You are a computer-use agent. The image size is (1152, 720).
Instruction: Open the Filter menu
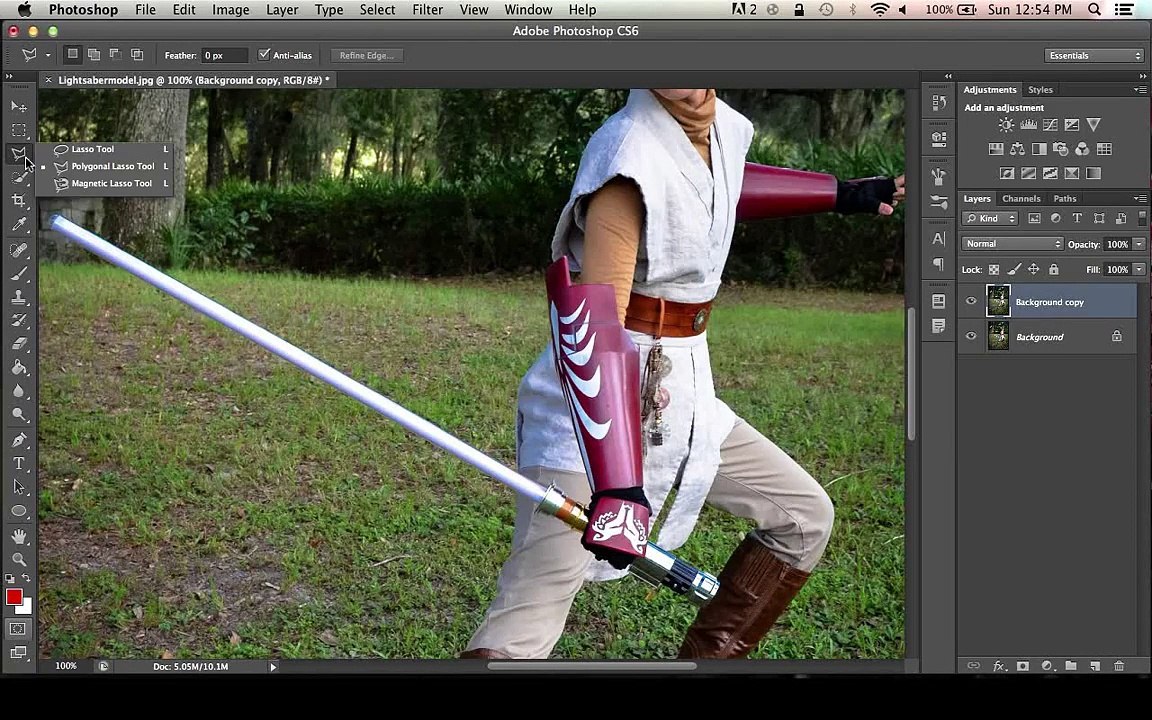tap(428, 10)
